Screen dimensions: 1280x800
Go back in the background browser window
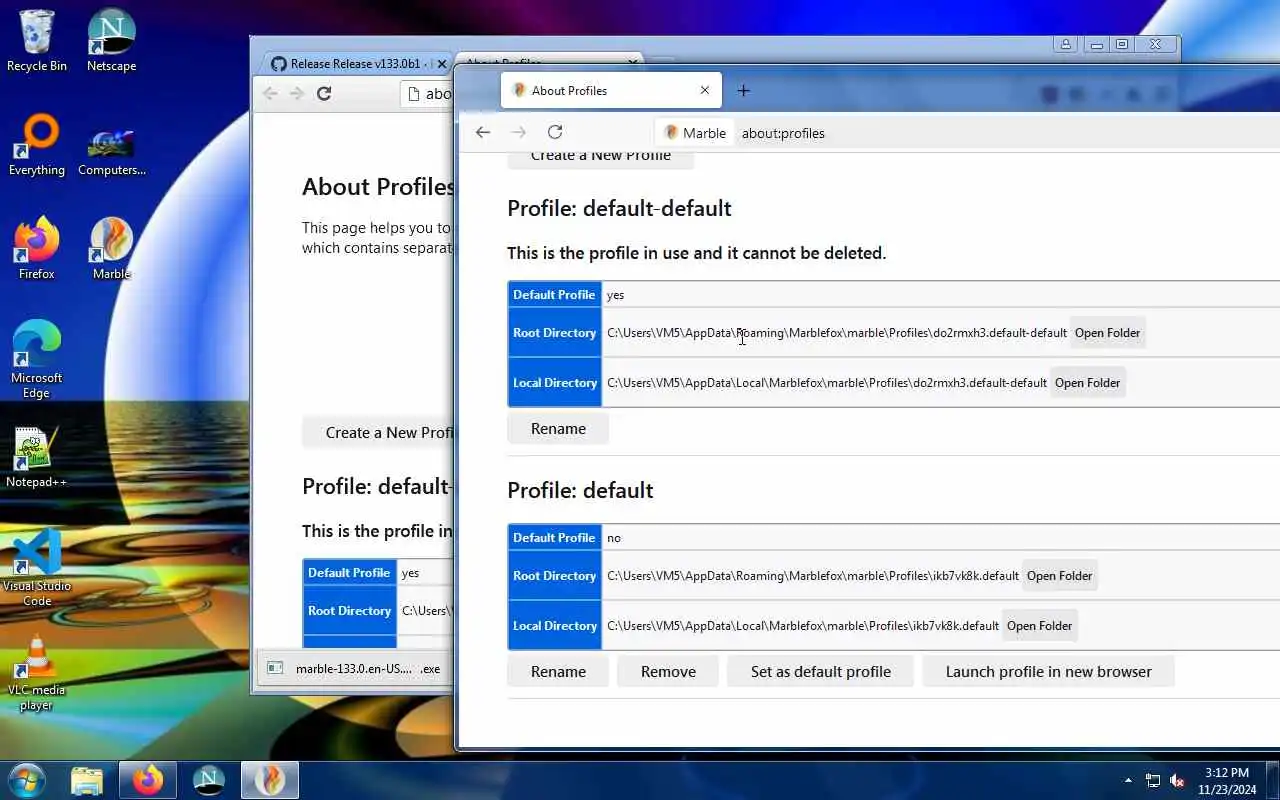click(270, 93)
